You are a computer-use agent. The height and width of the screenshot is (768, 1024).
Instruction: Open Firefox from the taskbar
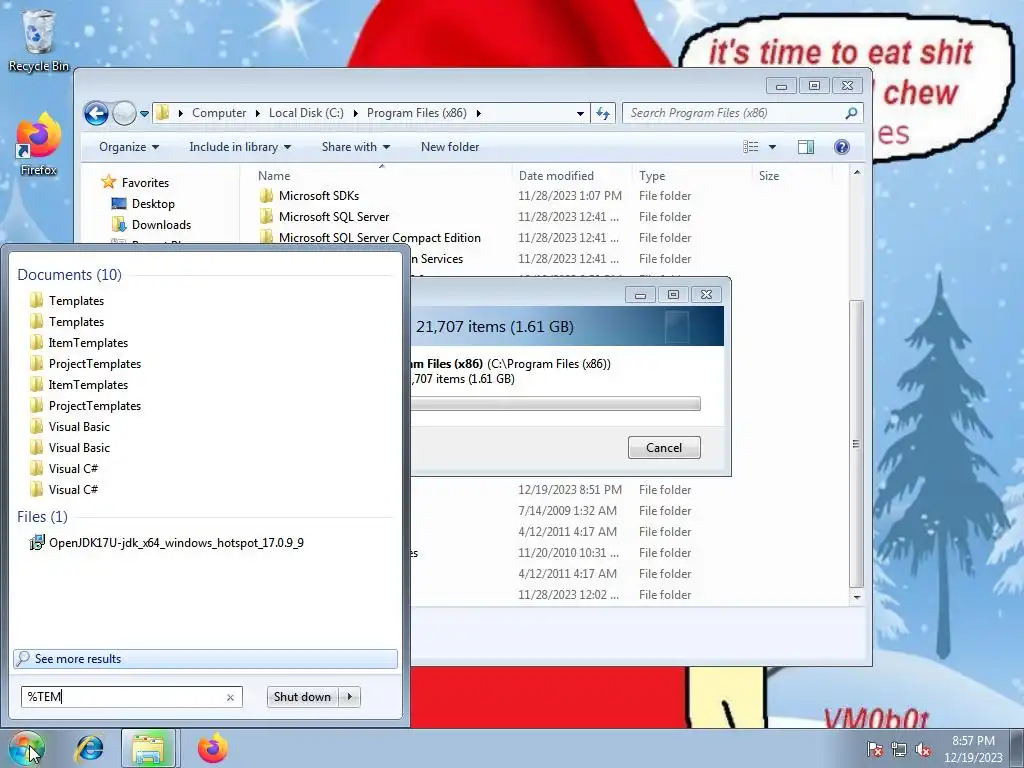212,748
